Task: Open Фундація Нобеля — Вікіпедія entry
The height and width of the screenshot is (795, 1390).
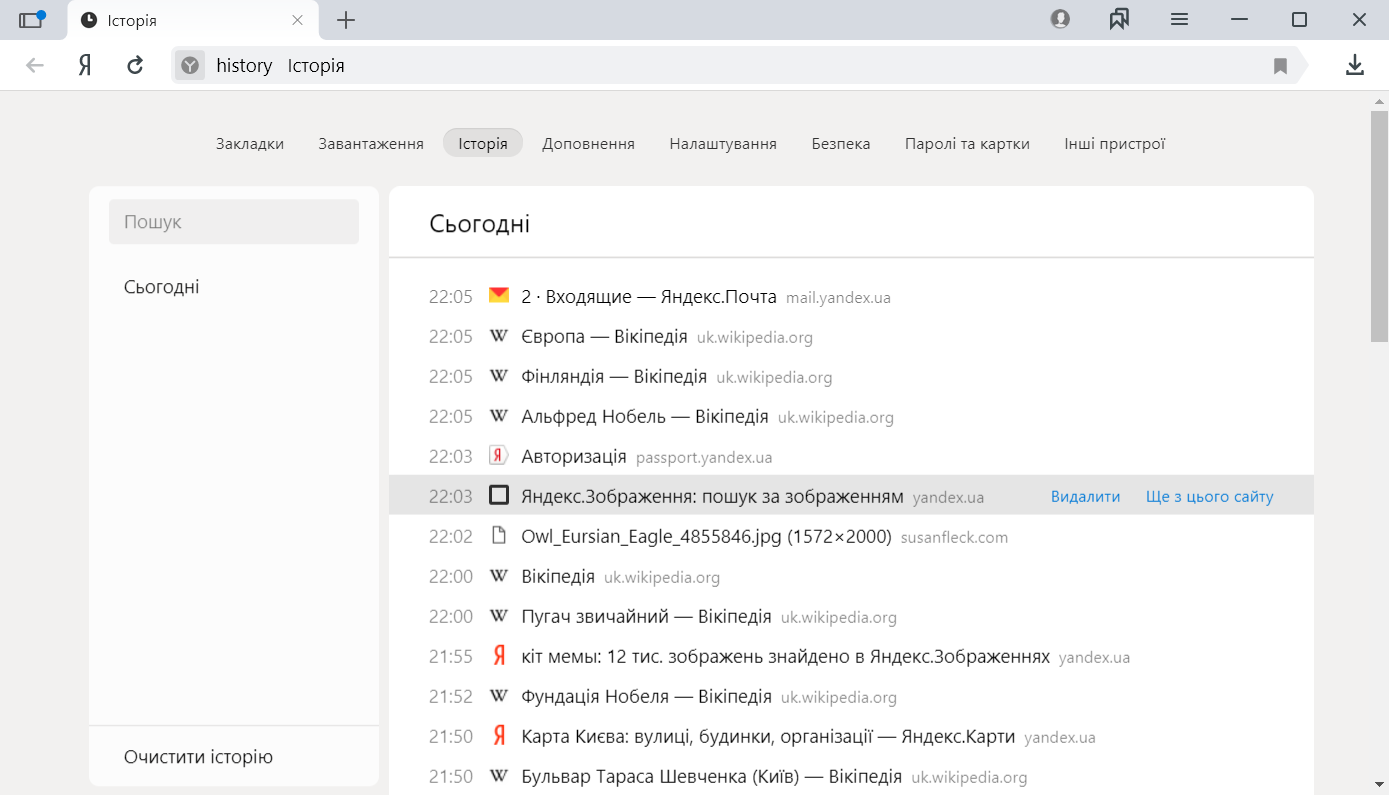Action: [646, 697]
